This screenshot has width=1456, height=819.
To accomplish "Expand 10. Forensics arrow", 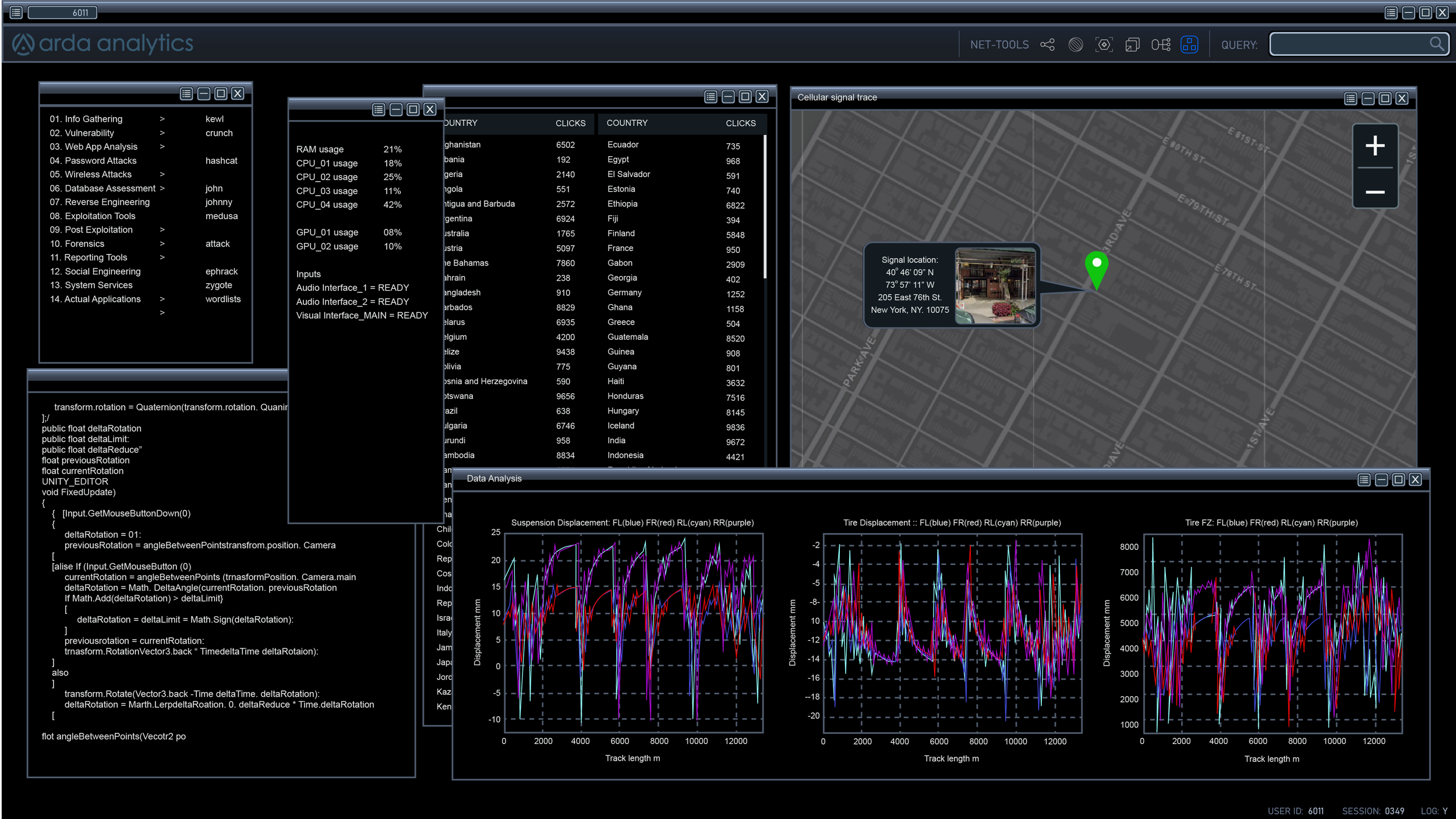I will (162, 243).
